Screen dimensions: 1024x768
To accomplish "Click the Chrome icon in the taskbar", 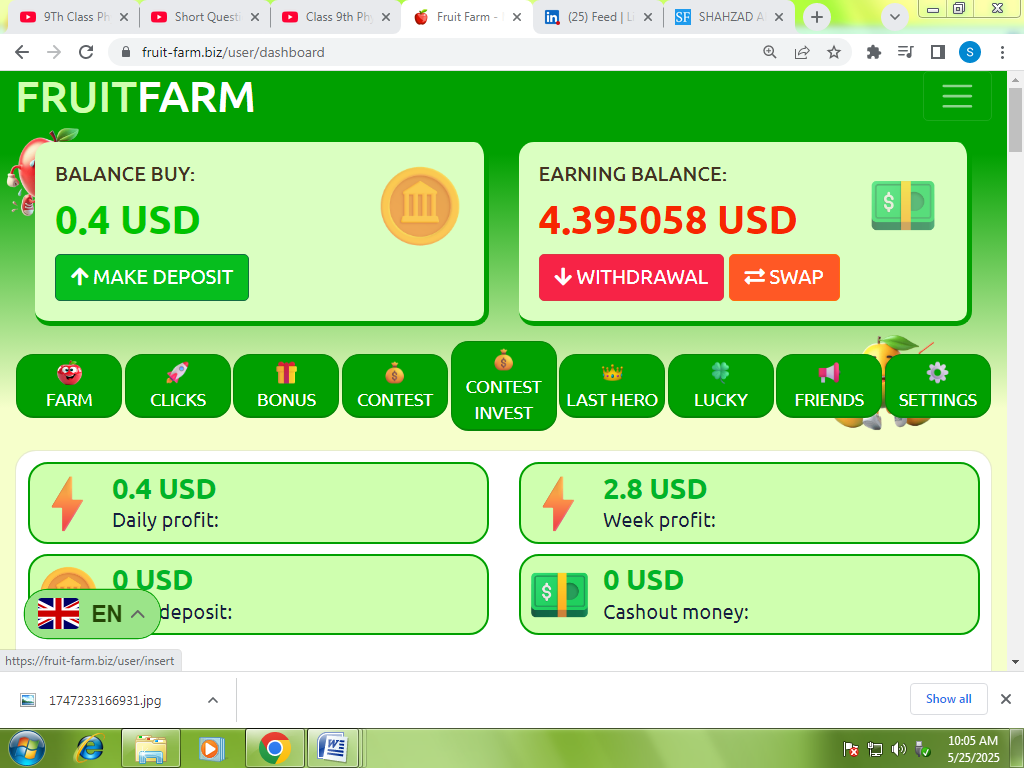I will [274, 748].
